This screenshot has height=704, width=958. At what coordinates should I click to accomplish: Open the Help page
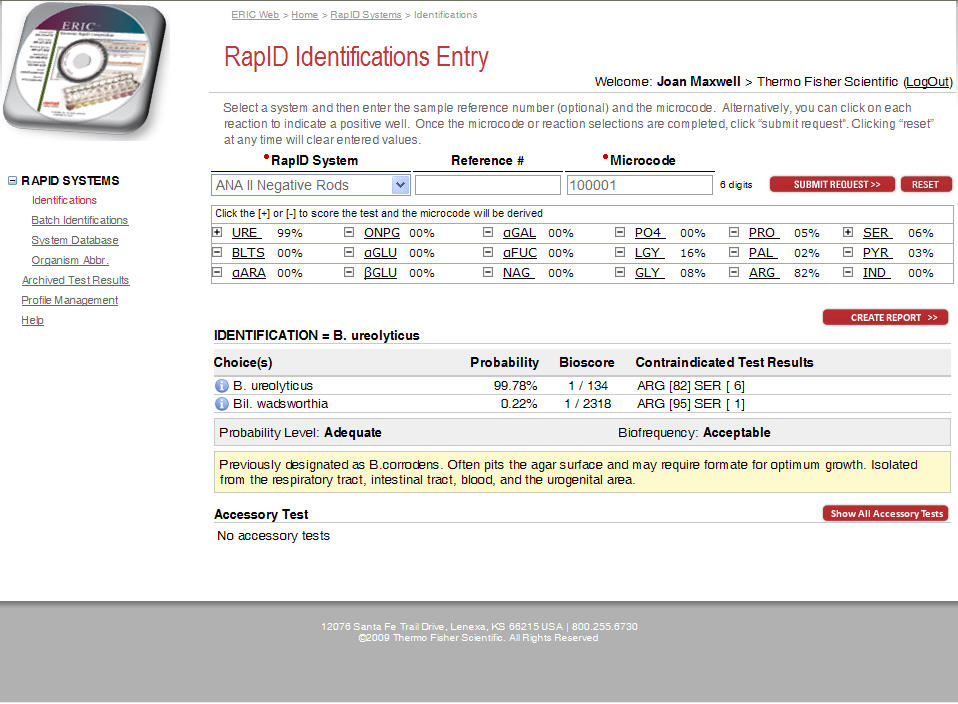[x=32, y=320]
